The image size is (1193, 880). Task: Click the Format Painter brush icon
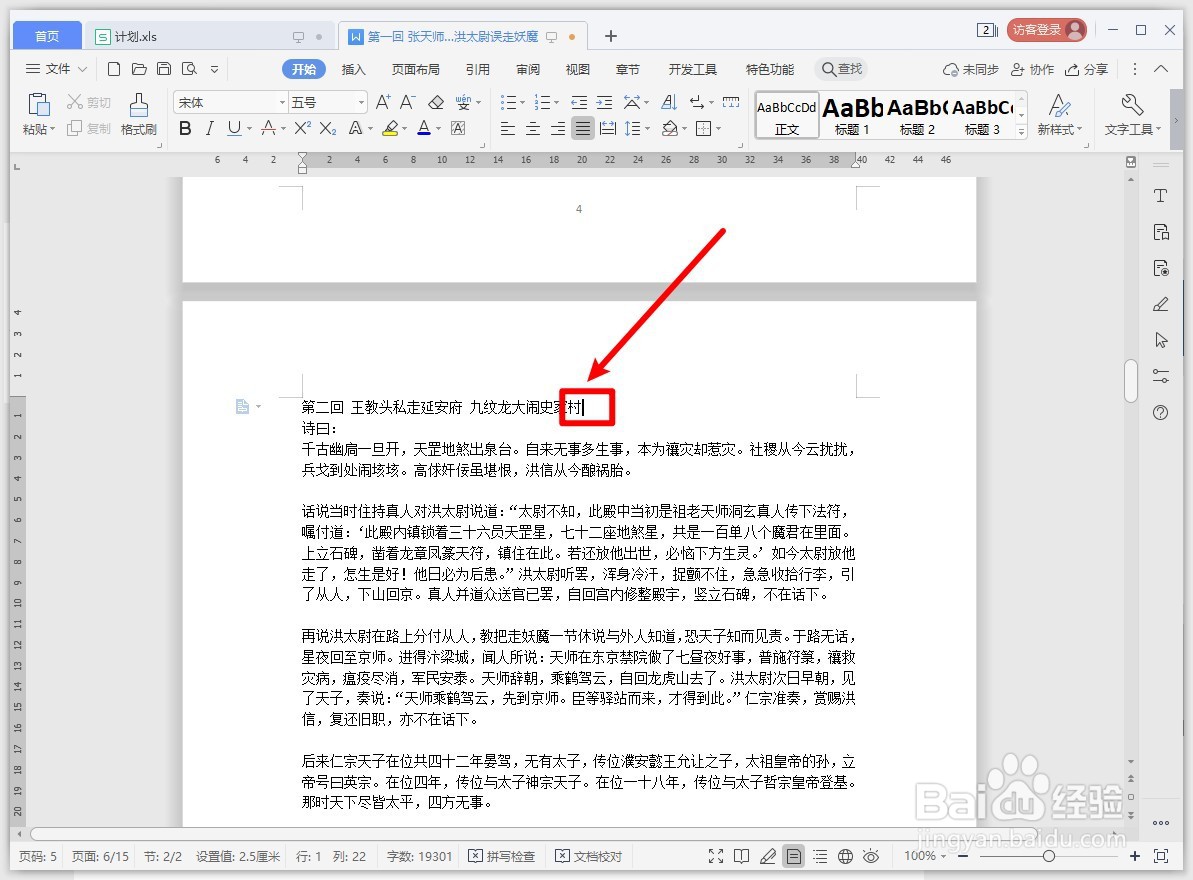pyautogui.click(x=138, y=105)
